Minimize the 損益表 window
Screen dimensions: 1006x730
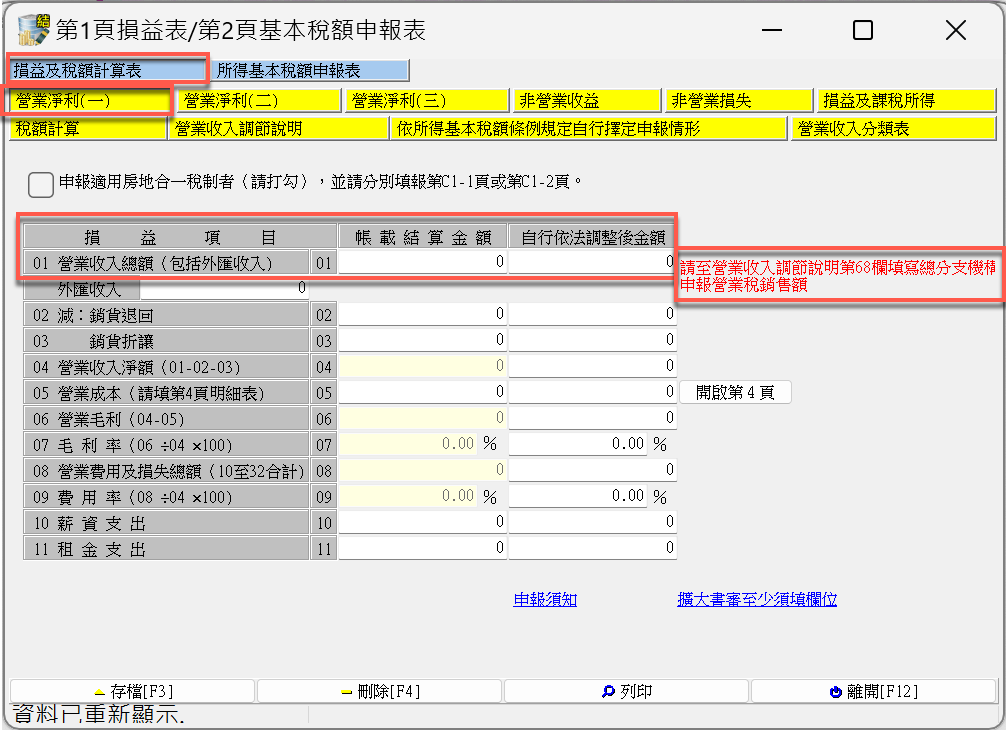pos(772,30)
